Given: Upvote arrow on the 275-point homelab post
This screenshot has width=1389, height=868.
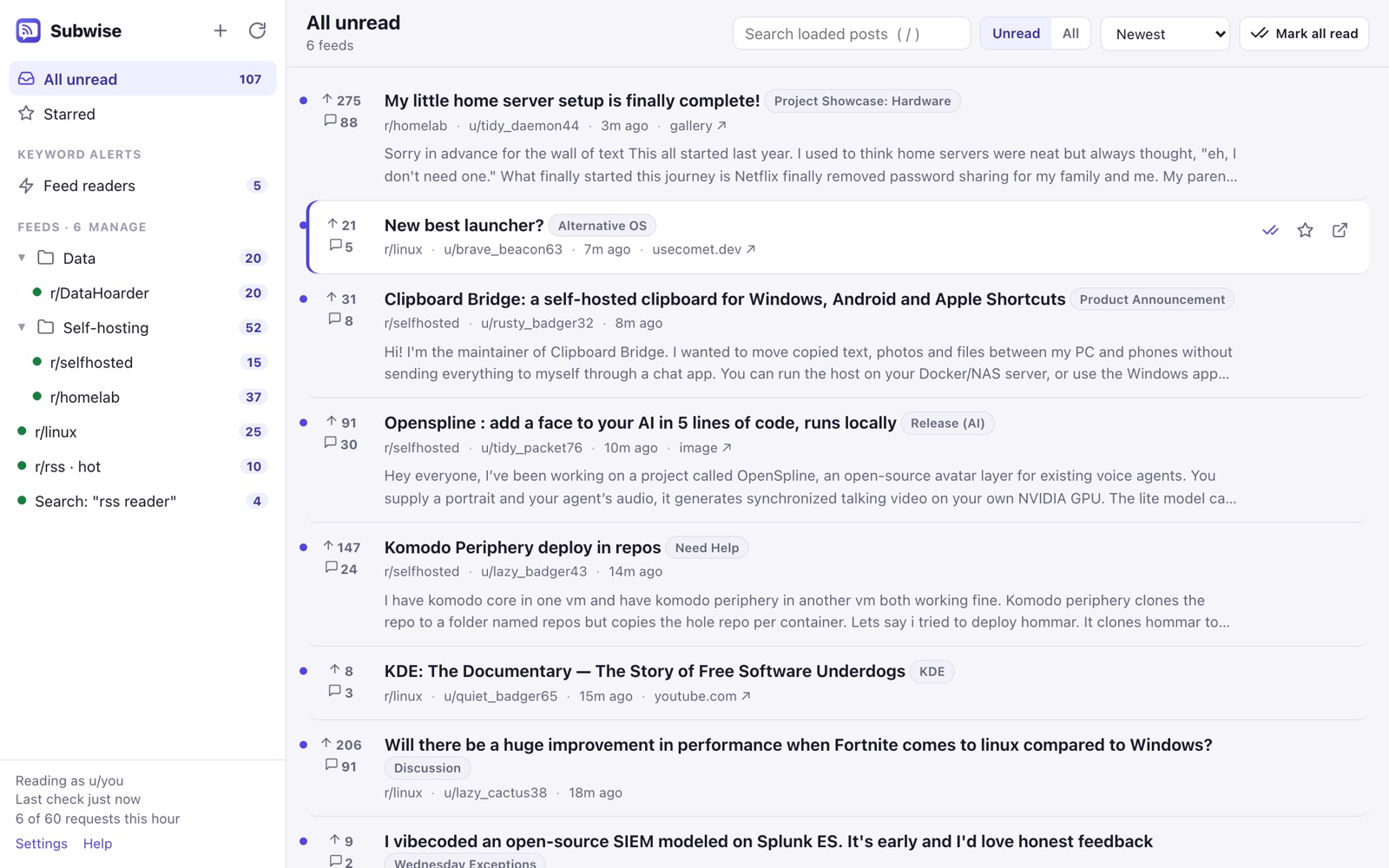Looking at the screenshot, I should click(x=327, y=100).
